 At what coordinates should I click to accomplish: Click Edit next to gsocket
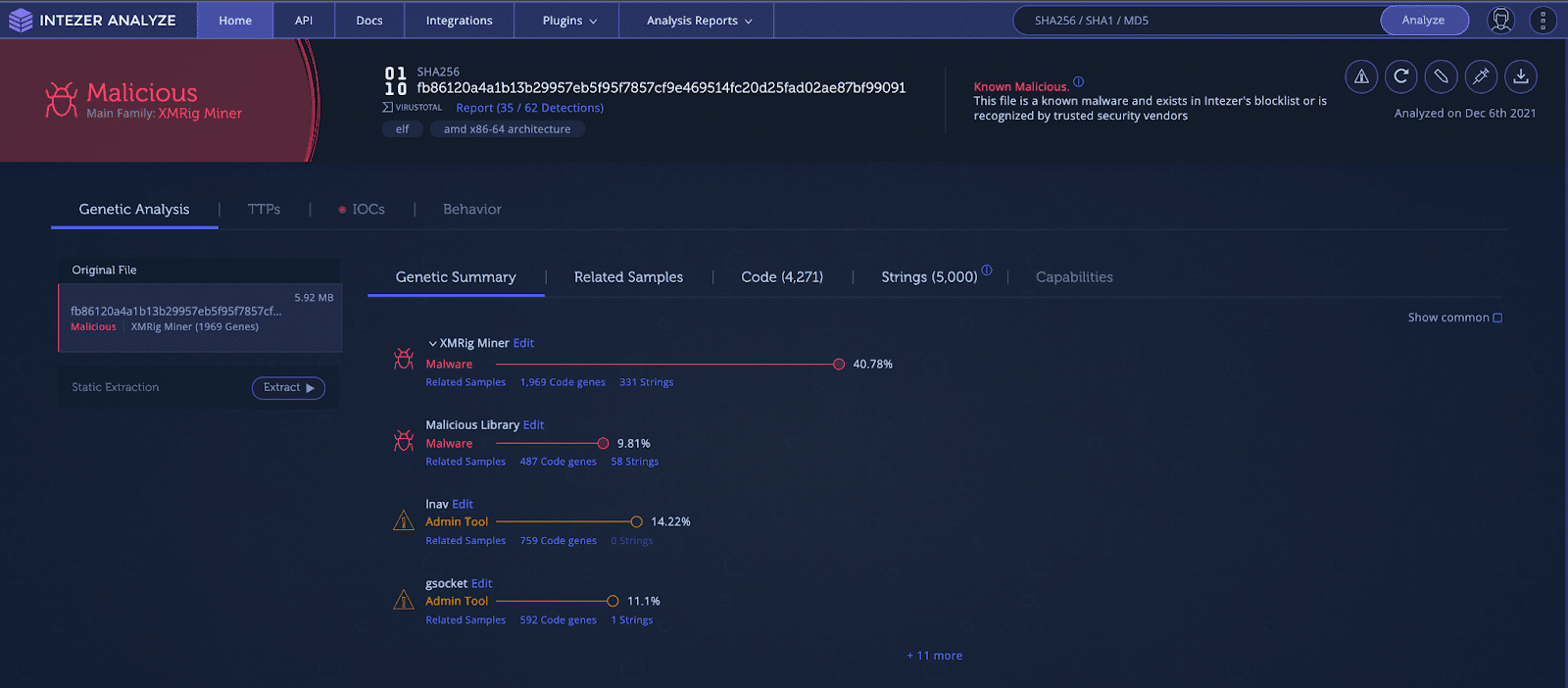click(482, 583)
